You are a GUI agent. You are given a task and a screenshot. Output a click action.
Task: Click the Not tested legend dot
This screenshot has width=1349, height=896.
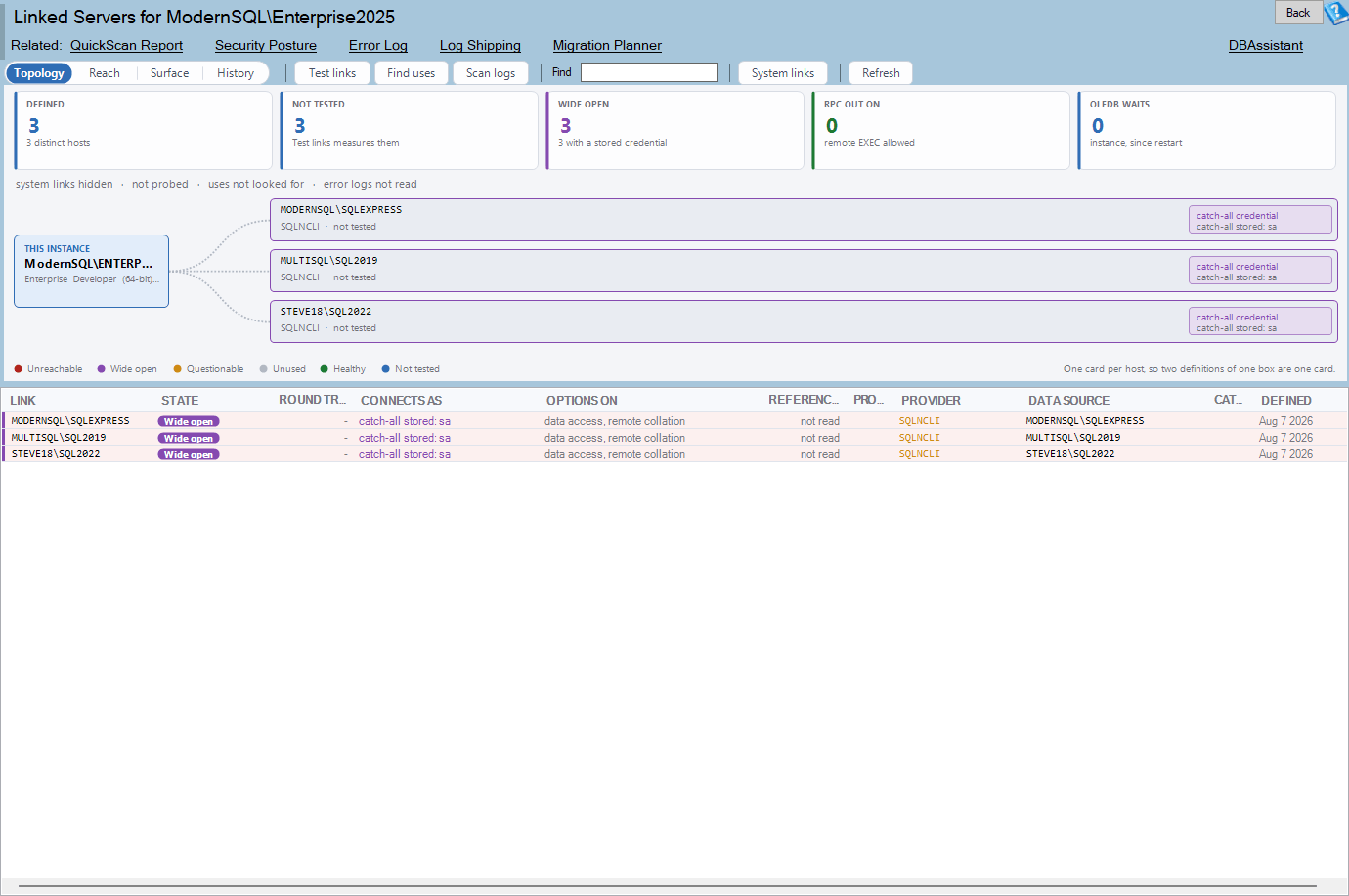point(386,369)
